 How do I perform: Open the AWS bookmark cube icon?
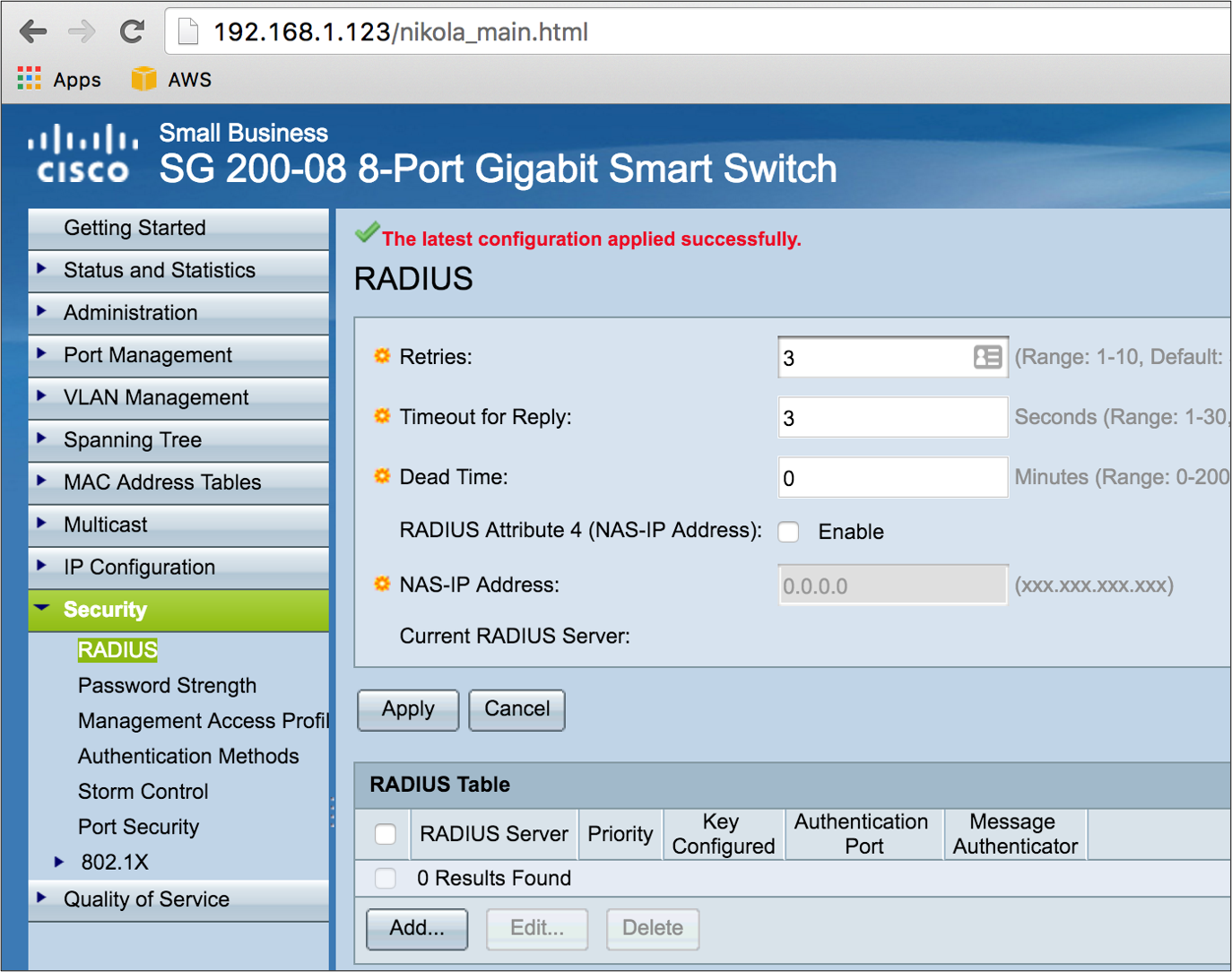(x=143, y=79)
